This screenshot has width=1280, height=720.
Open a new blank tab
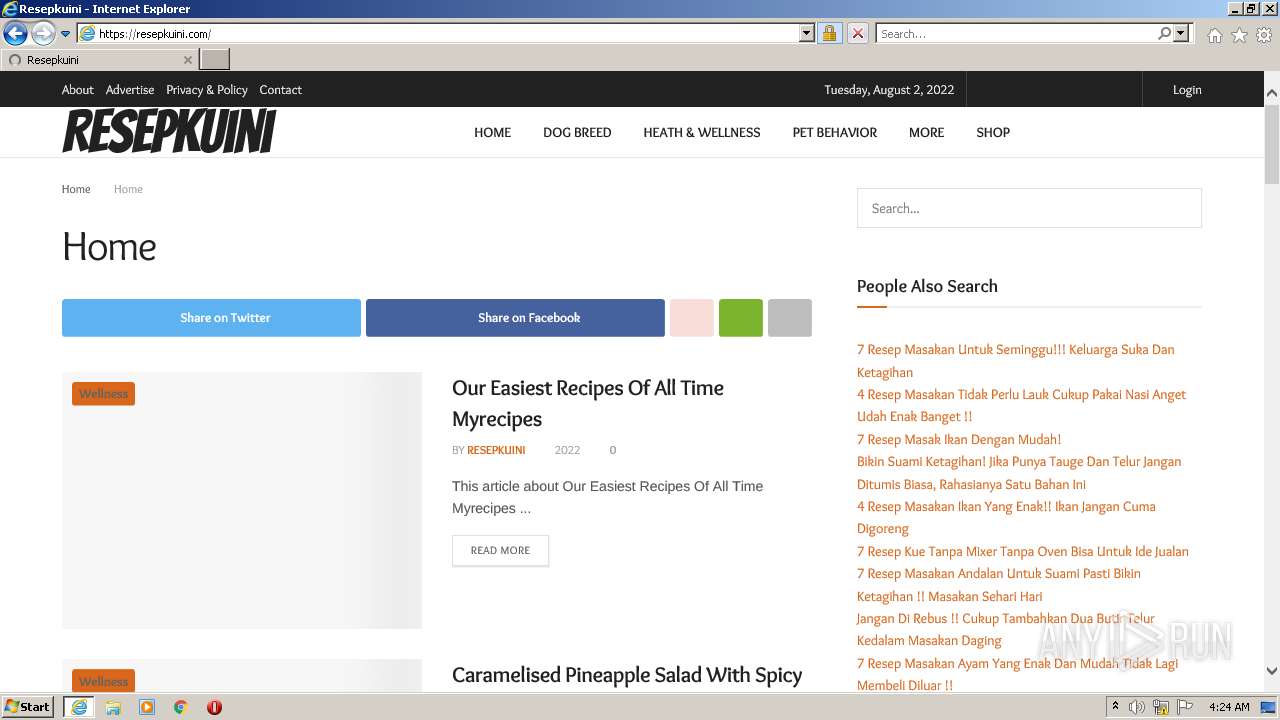pos(215,60)
